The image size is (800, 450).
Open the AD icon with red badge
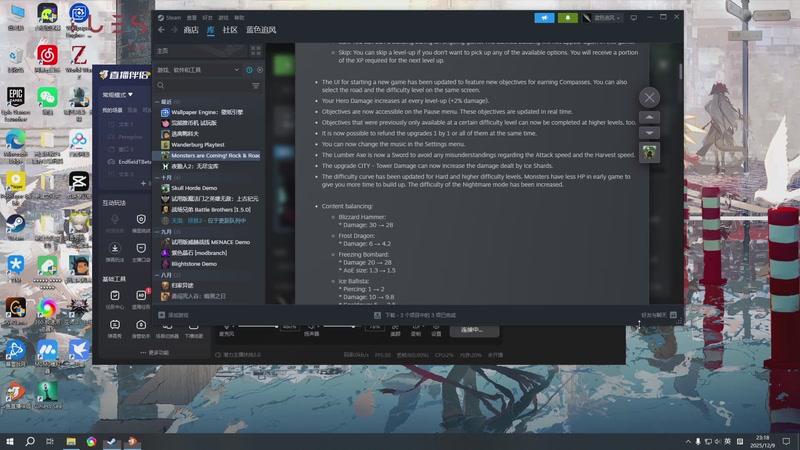[x=141, y=295]
